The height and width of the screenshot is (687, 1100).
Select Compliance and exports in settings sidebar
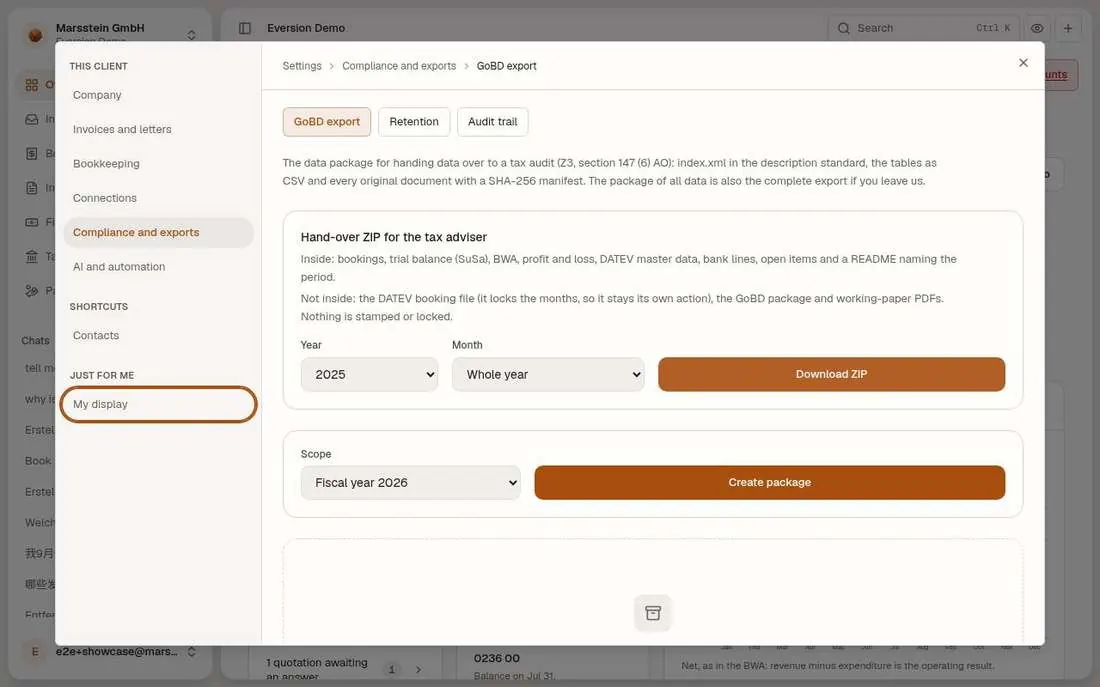coord(159,232)
